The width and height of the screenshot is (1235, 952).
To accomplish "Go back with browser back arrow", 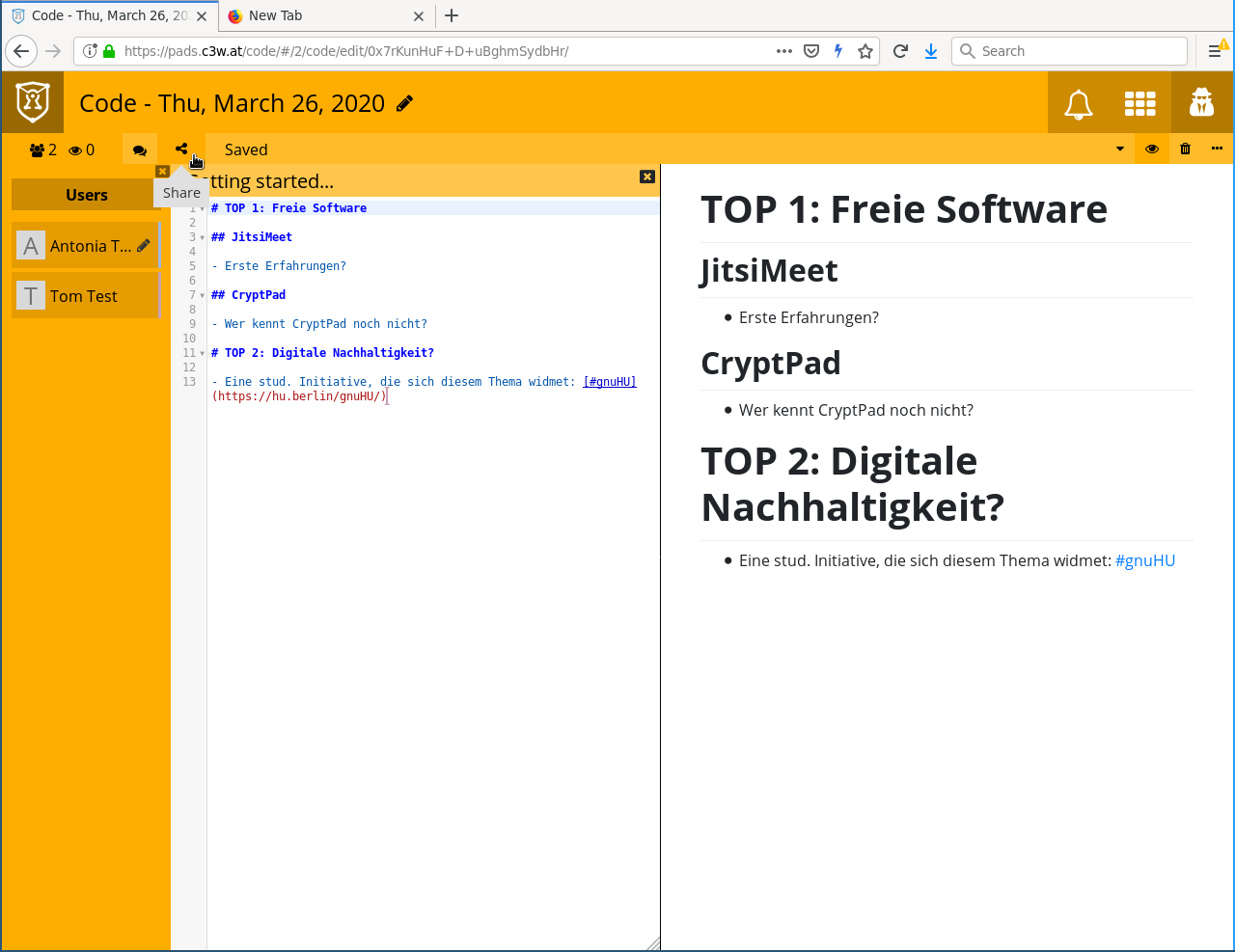I will pyautogui.click(x=21, y=51).
